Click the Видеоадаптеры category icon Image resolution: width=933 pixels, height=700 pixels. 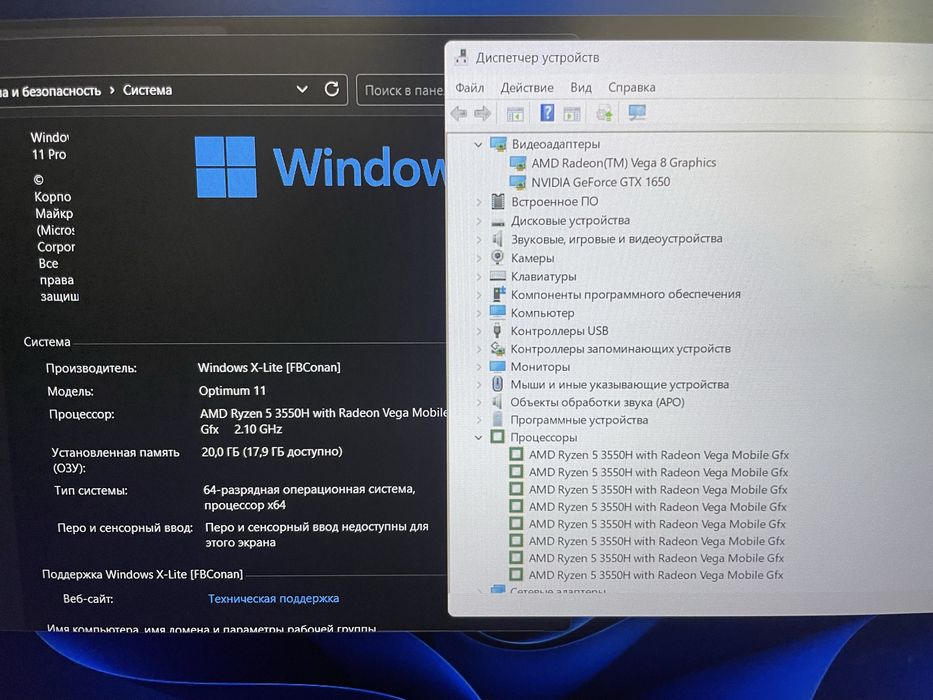(x=497, y=143)
